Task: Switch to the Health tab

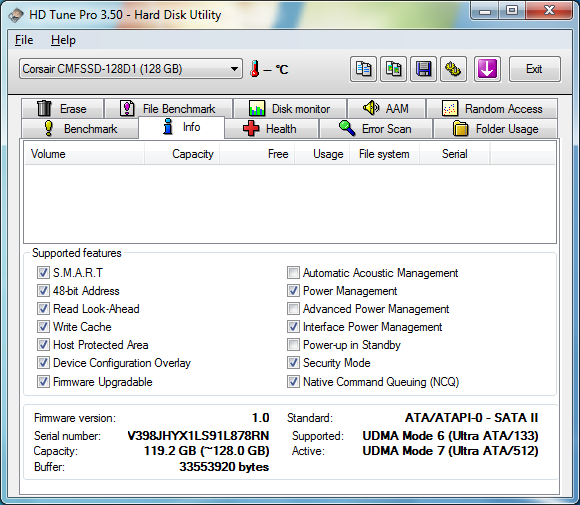Action: pos(271,128)
